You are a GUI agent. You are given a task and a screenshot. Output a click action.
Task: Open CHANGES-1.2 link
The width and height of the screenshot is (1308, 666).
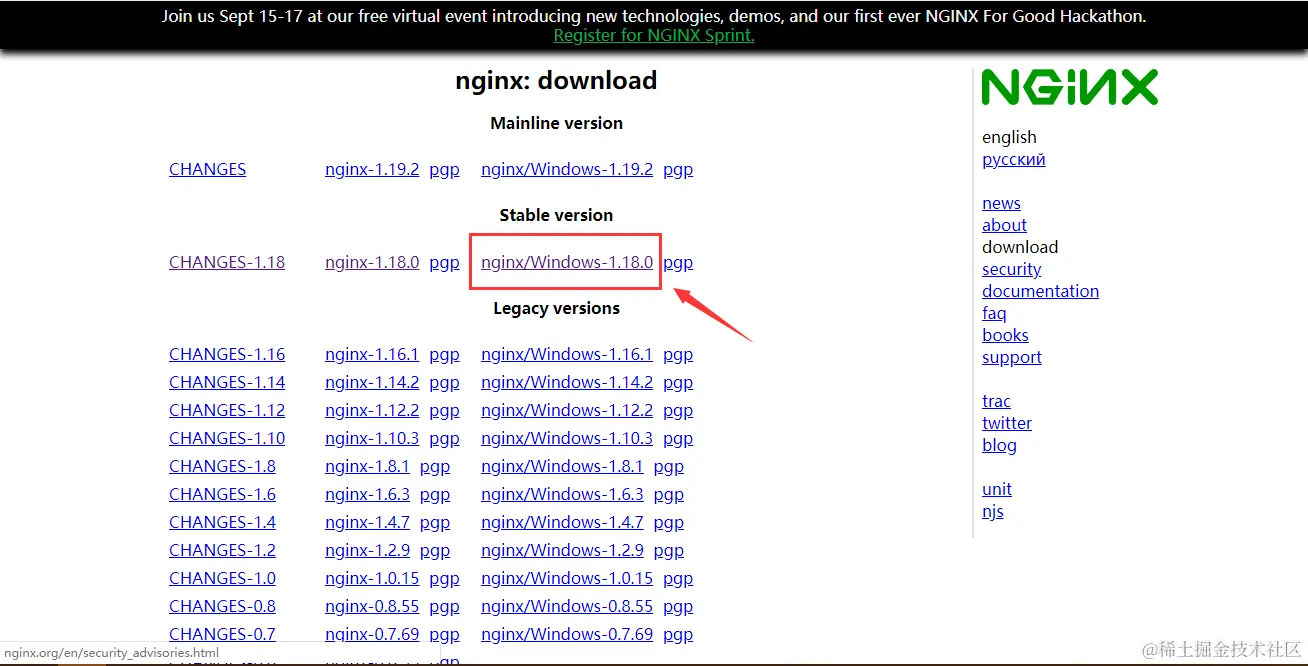pos(222,550)
